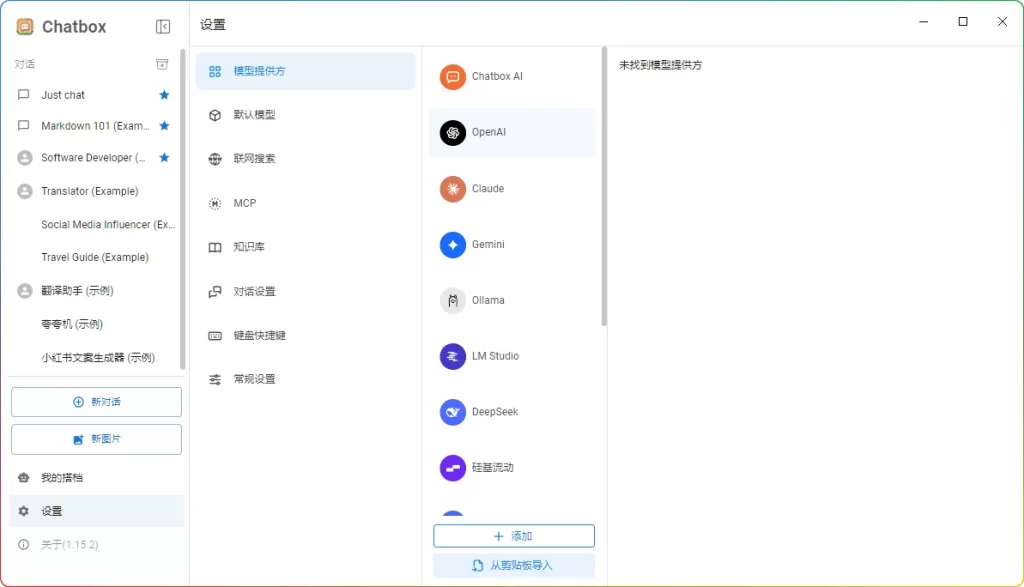1024x587 pixels.
Task: Click the Chatbox logo icon
Action: [x=25, y=26]
